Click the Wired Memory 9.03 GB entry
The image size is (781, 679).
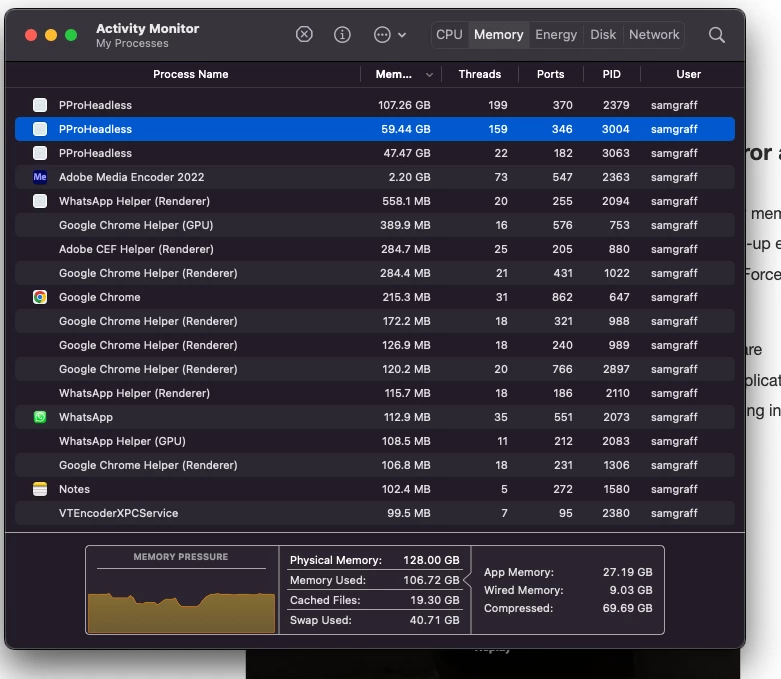coord(568,590)
